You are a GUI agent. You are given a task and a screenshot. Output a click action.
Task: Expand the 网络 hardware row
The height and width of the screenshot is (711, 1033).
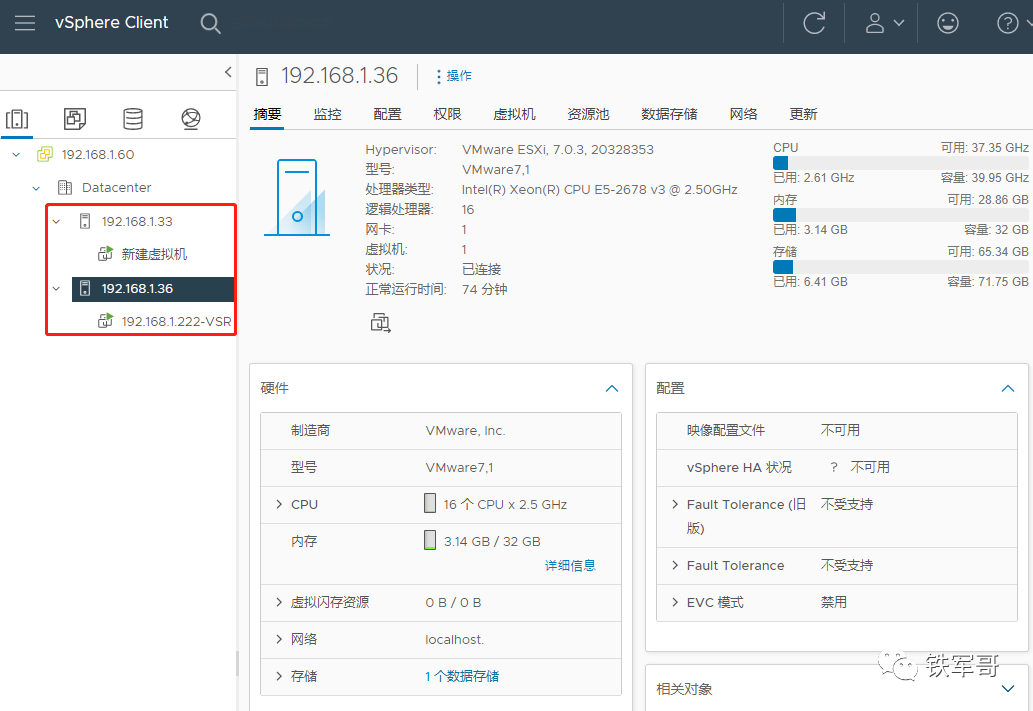279,639
